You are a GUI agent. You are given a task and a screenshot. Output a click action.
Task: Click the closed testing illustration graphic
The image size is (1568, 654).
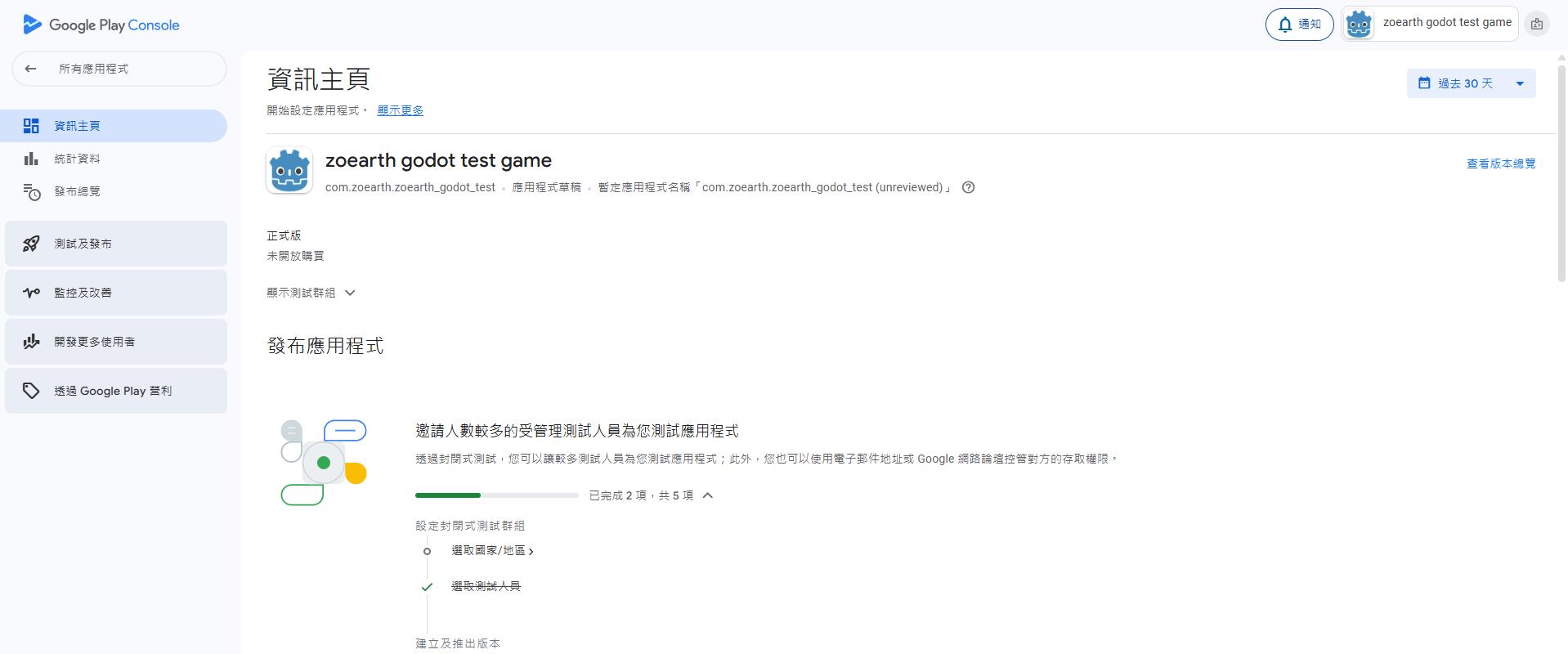click(324, 463)
